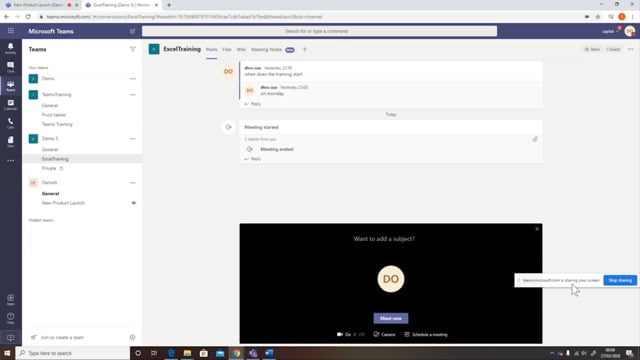This screenshot has height=360, width=640.
Task: Switch to the Posts tab
Action: [x=211, y=49]
